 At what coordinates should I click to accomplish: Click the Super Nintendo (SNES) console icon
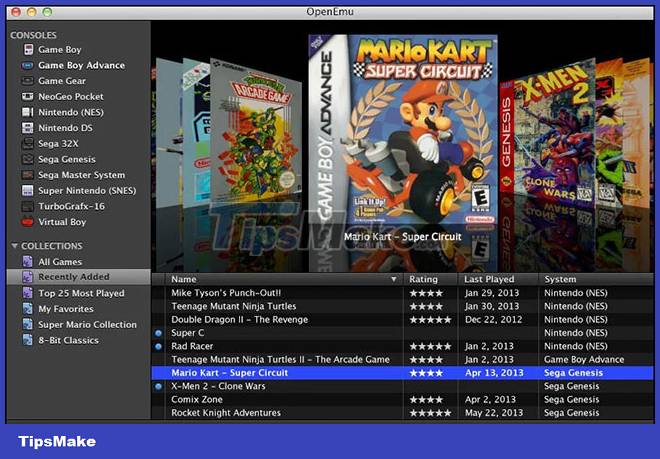(x=27, y=190)
